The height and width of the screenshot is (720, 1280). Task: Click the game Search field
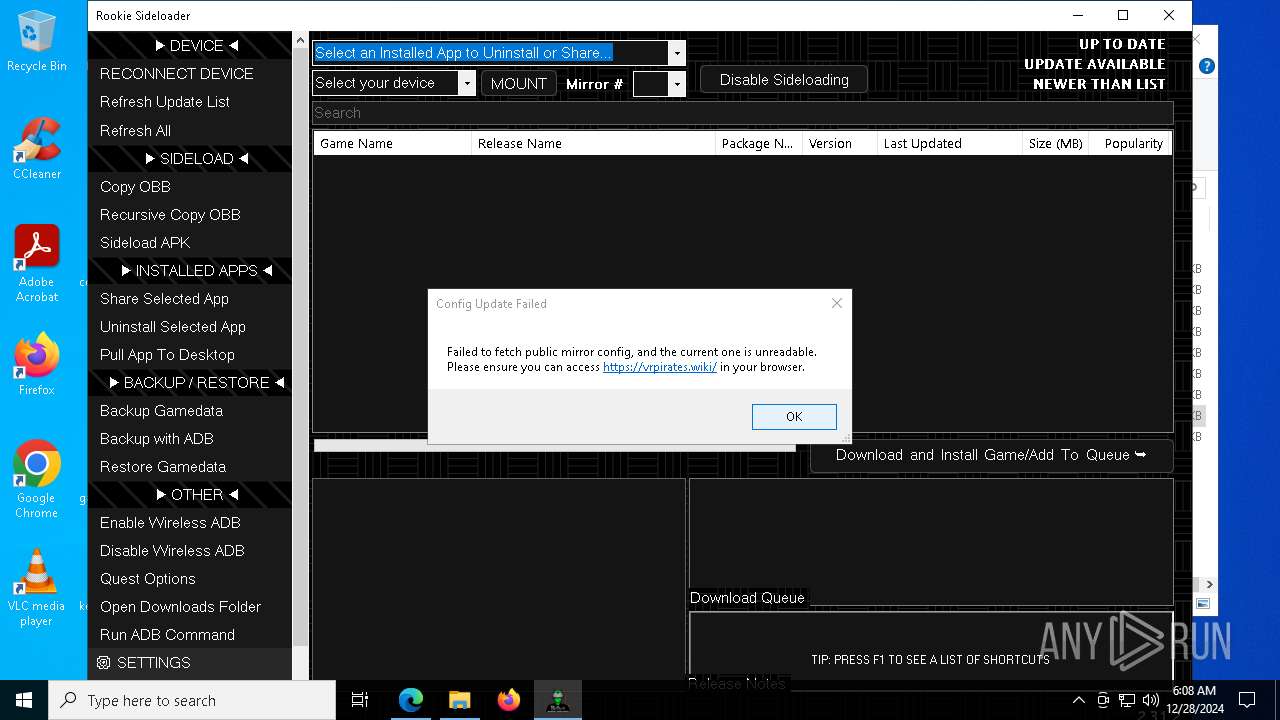coord(742,113)
